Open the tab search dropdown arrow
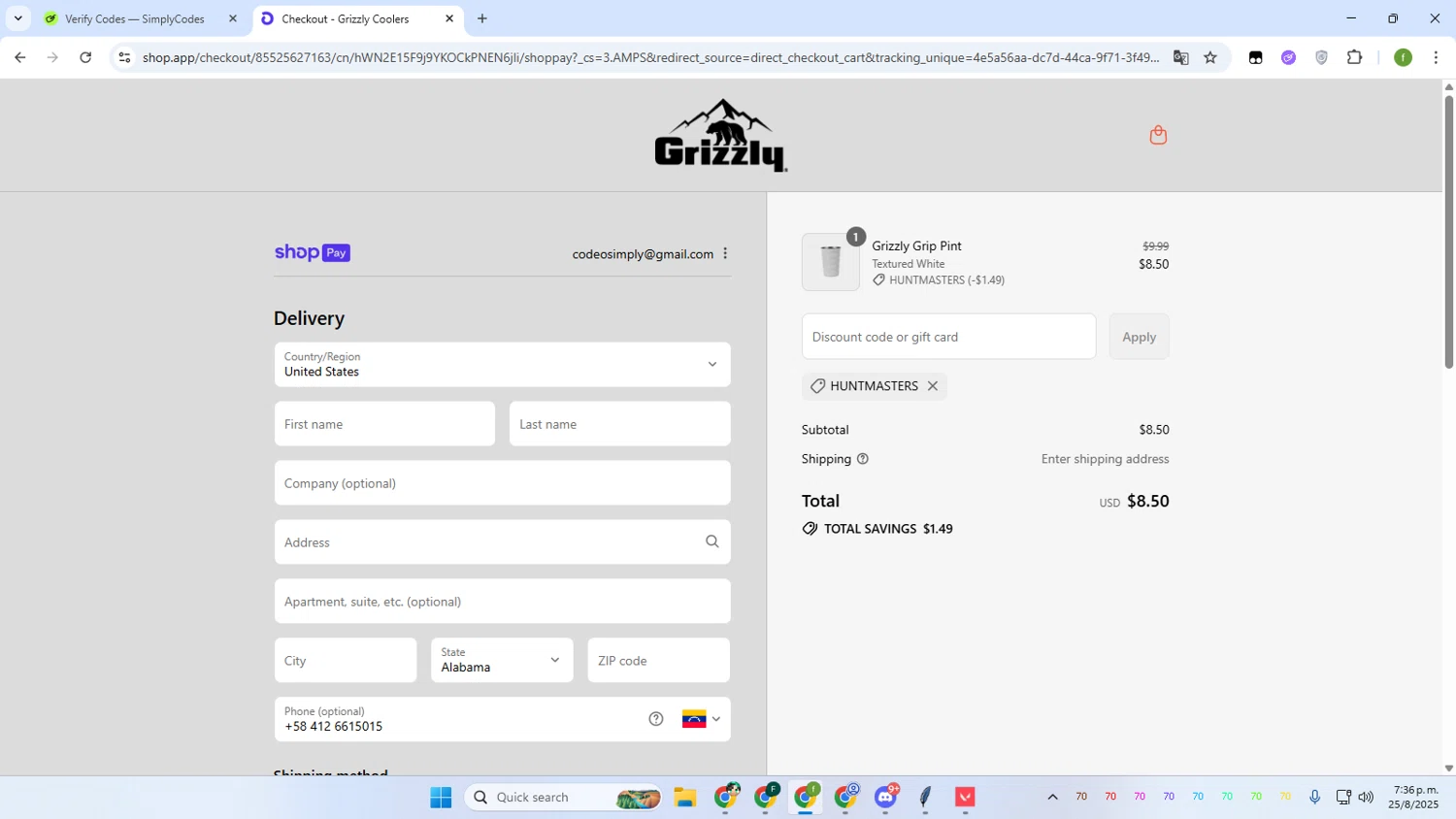This screenshot has width=1456, height=819. (x=17, y=18)
